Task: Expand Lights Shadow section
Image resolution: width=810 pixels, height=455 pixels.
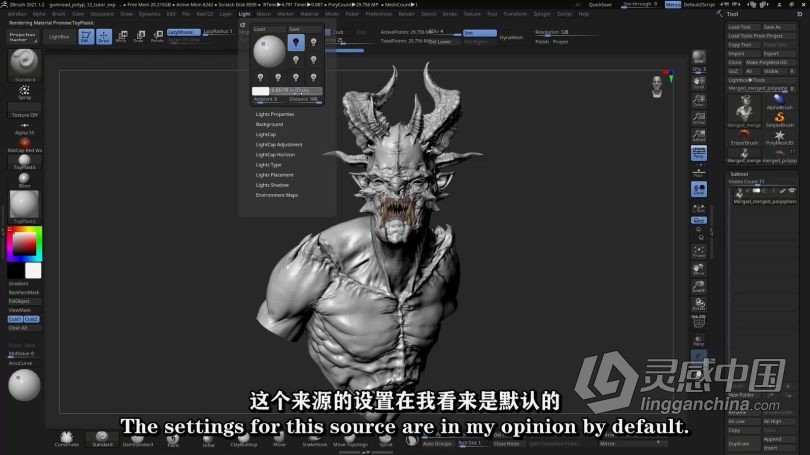Action: pos(272,185)
